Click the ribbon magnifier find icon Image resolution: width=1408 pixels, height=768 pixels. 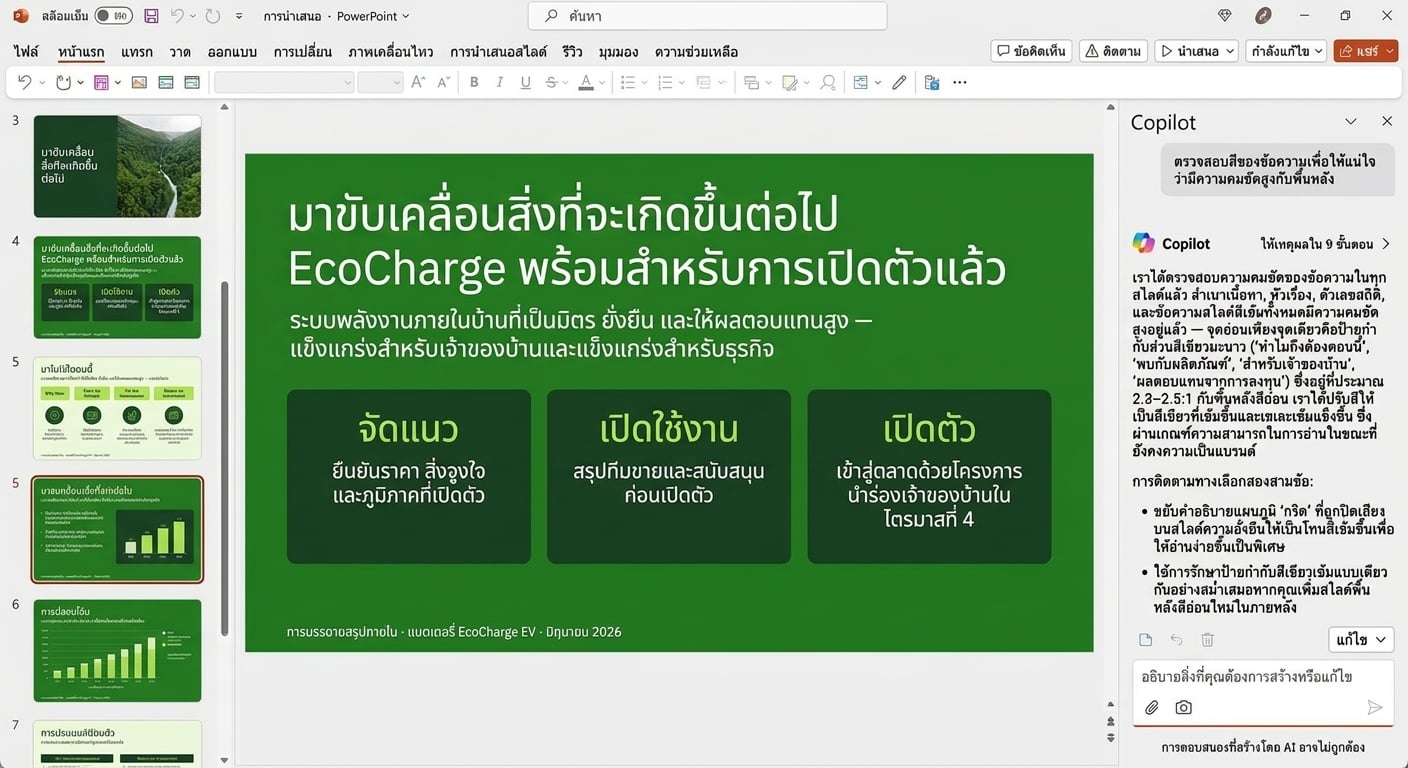pyautogui.click(x=827, y=82)
